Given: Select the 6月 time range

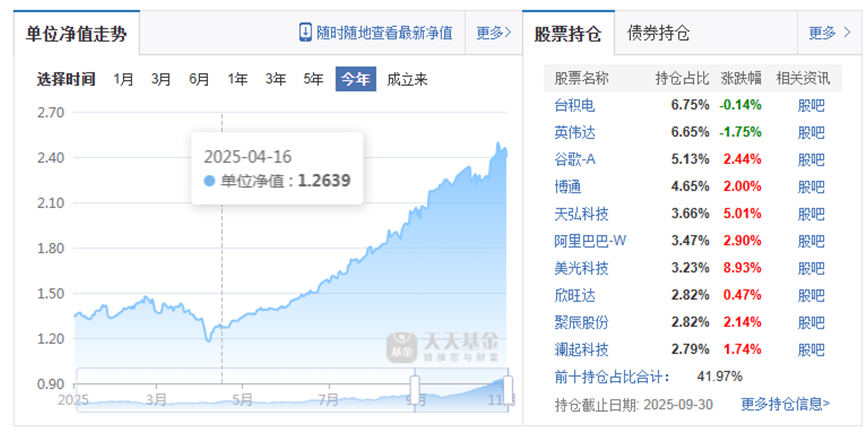Looking at the screenshot, I should 199,79.
